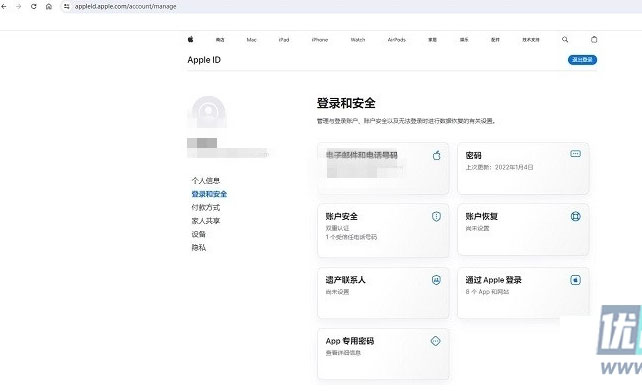Image resolution: width=642 pixels, height=391 pixels.
Task: Open the search magnifier icon
Action: [x=565, y=39]
